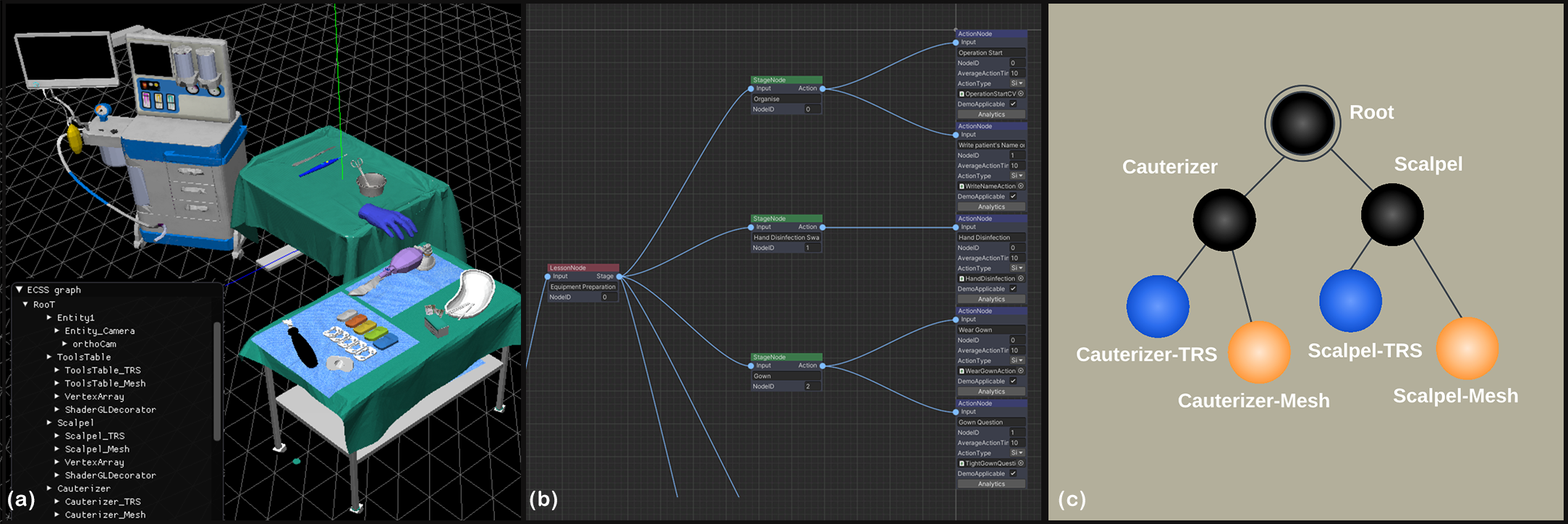The image size is (1568, 524).
Task: Open ActionType dropdown on Hand Disinfection node
Action: point(1017,268)
